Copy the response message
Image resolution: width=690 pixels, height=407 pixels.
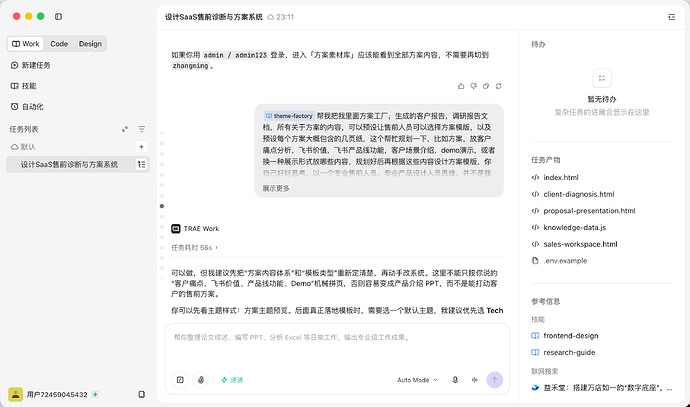[486, 86]
